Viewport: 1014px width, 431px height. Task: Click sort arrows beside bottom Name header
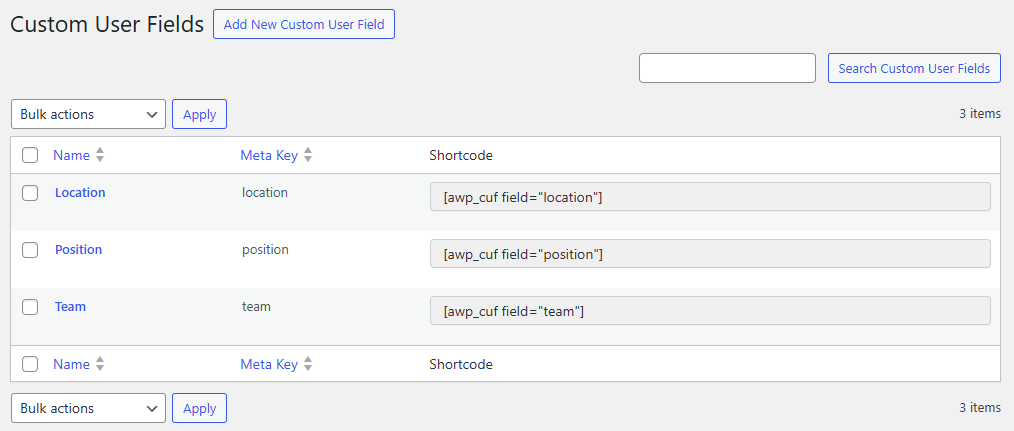point(100,365)
